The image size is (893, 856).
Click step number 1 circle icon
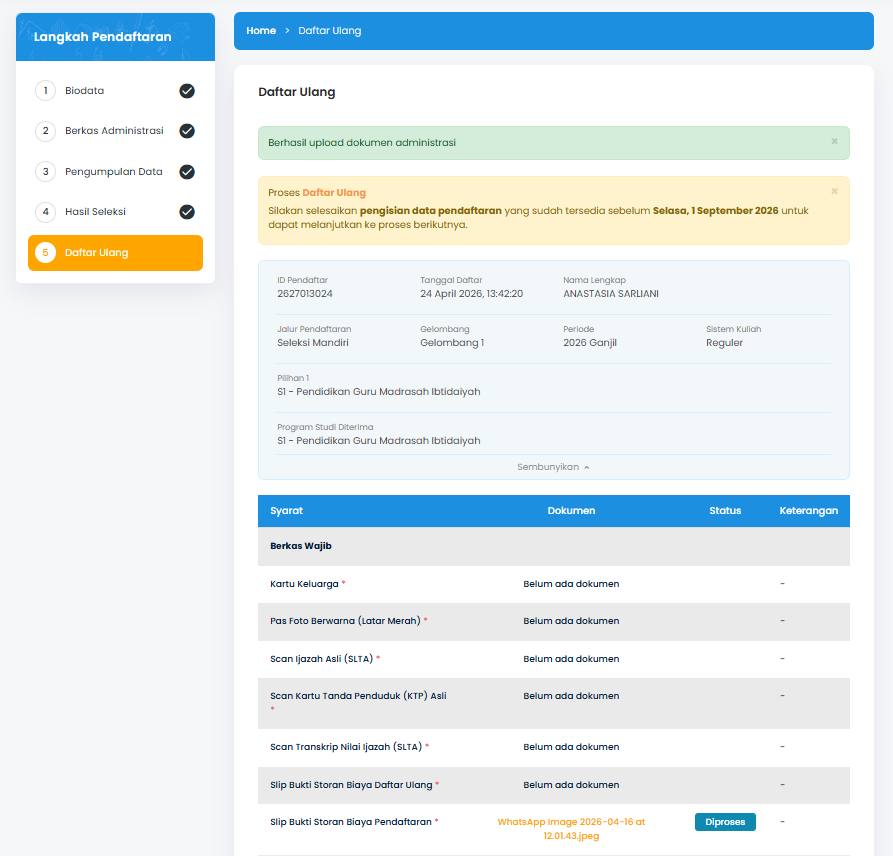point(45,91)
